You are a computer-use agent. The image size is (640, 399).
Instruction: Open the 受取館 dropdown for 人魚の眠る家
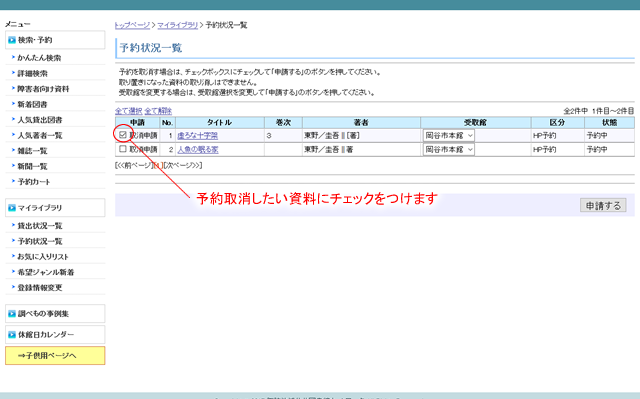click(449, 150)
